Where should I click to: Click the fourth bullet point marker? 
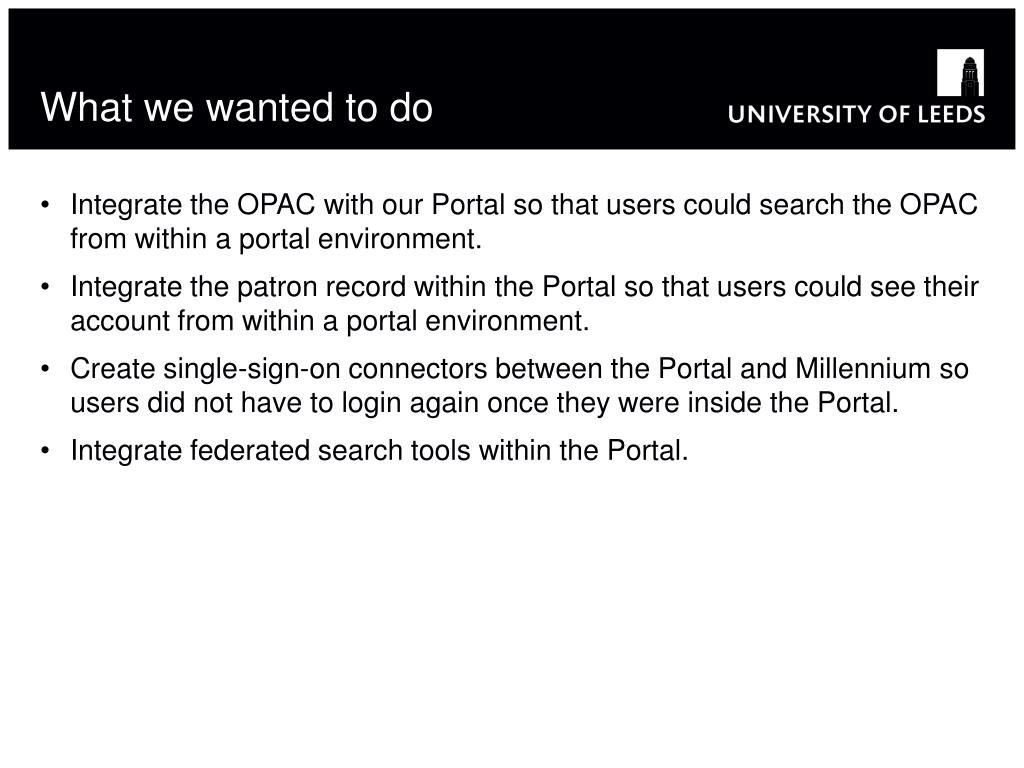pos(45,451)
